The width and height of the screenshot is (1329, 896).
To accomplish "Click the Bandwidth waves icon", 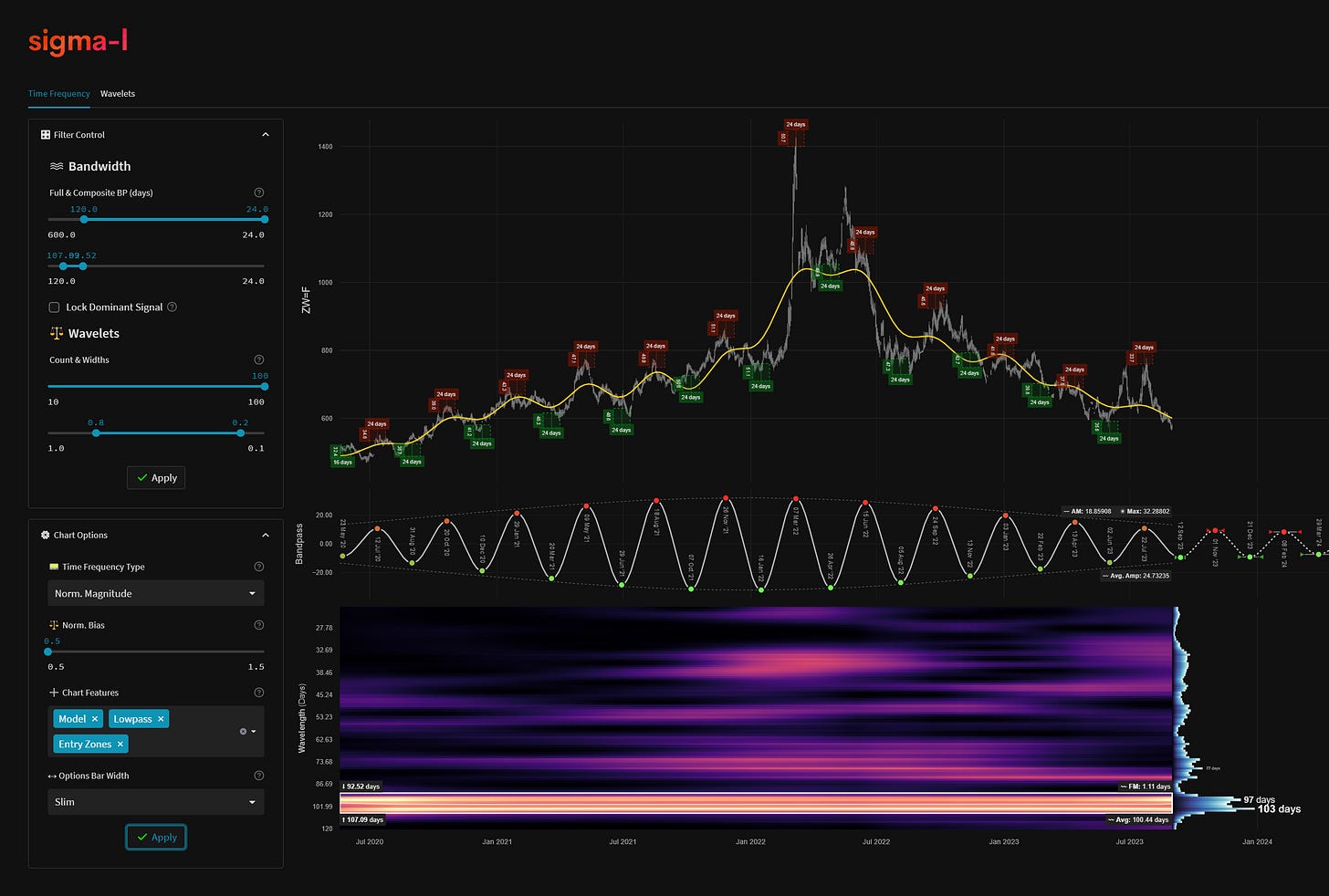I will click(57, 166).
